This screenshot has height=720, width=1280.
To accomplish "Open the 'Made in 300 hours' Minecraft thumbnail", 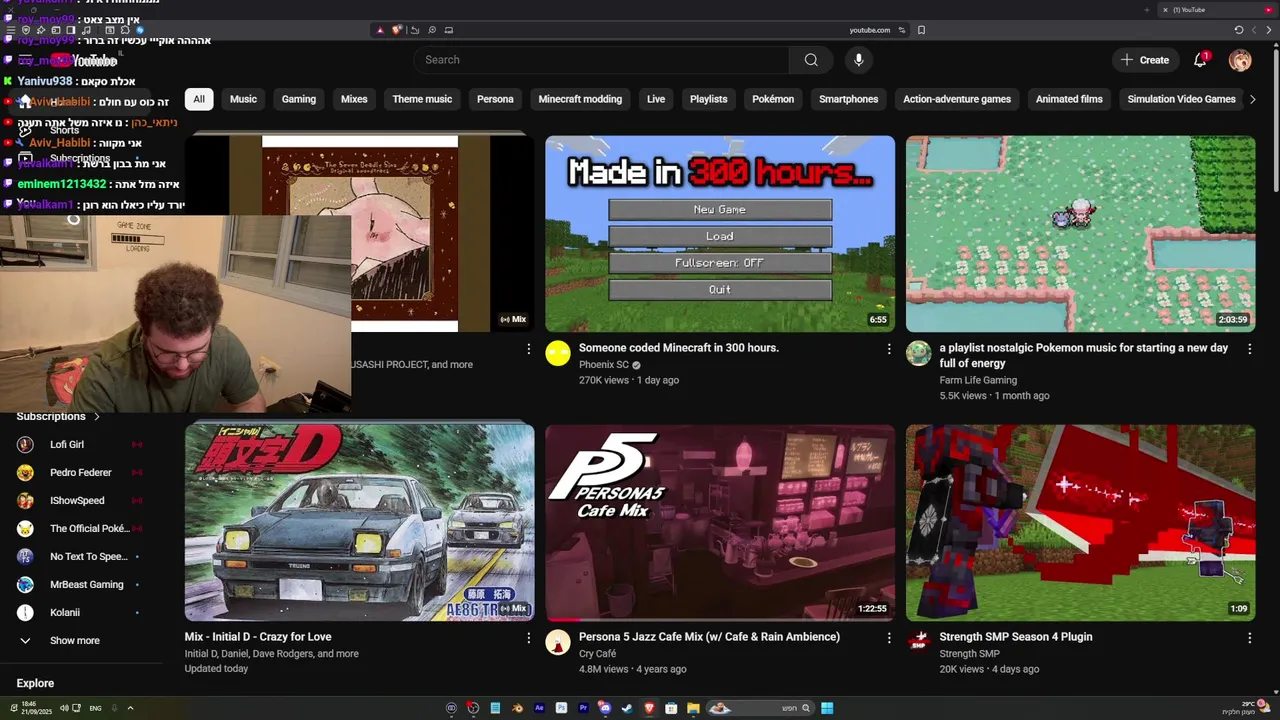I will 720,234.
